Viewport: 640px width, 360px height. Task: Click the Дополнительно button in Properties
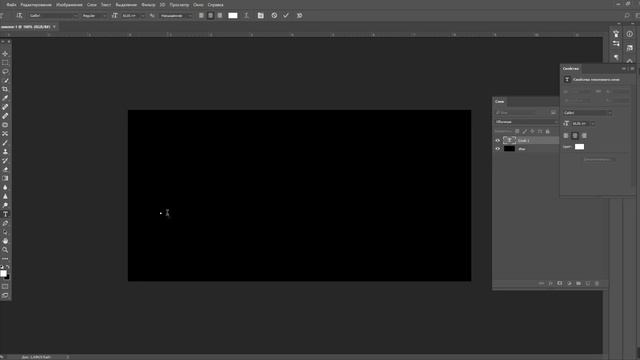(x=599, y=160)
